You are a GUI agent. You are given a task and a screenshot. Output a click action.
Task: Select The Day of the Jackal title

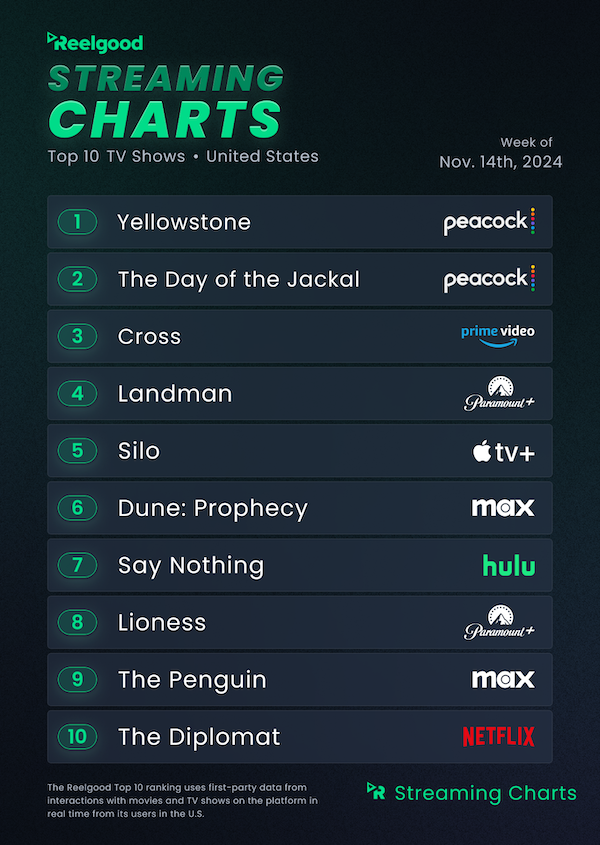click(x=238, y=279)
